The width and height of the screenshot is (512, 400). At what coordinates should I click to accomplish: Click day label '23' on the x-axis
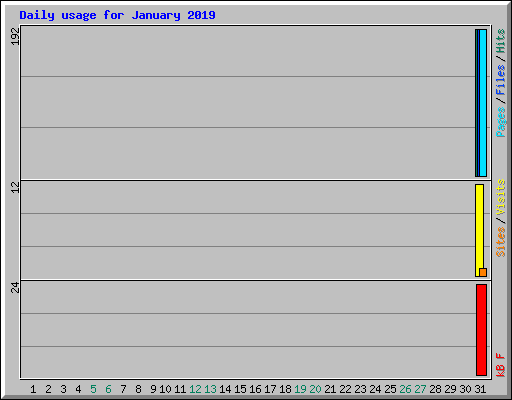pos(360,389)
